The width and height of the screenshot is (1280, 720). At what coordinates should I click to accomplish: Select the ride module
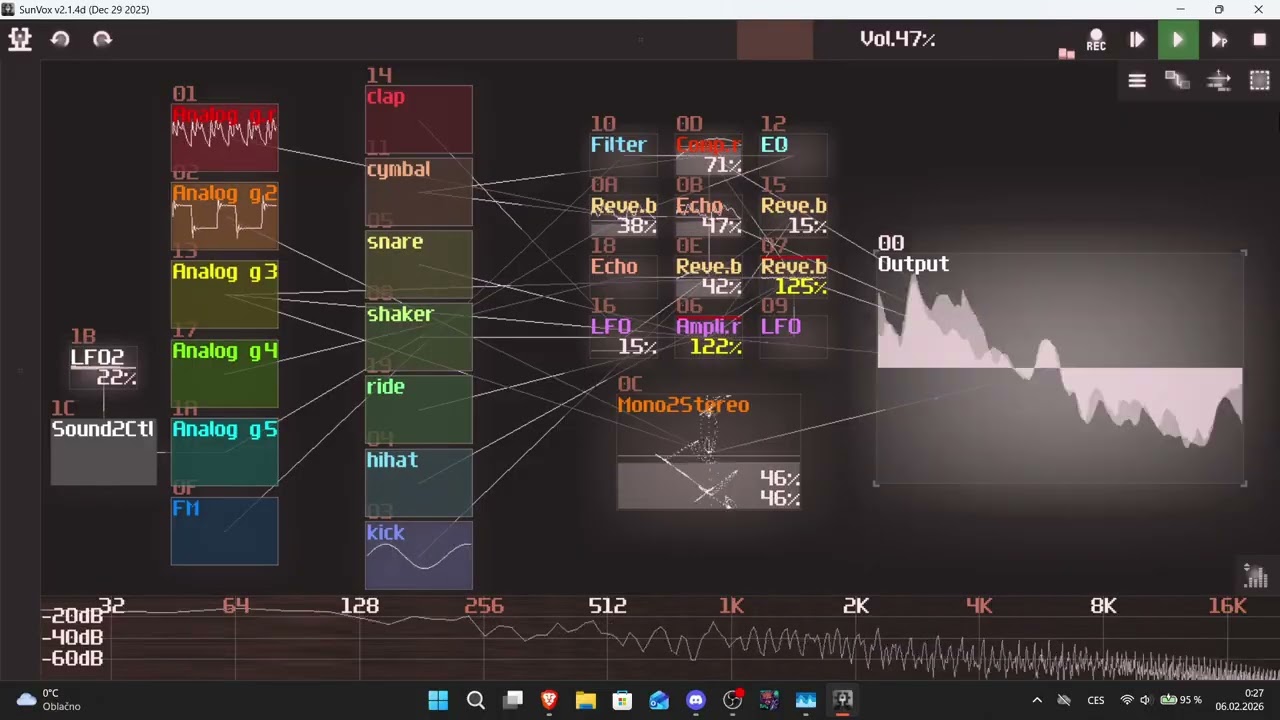[419, 410]
